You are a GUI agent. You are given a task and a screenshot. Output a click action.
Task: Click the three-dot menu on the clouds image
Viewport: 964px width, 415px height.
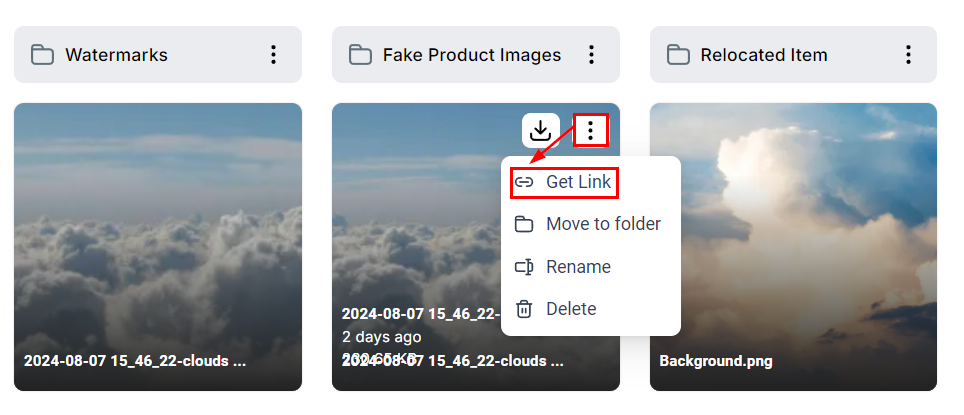pyautogui.click(x=591, y=130)
